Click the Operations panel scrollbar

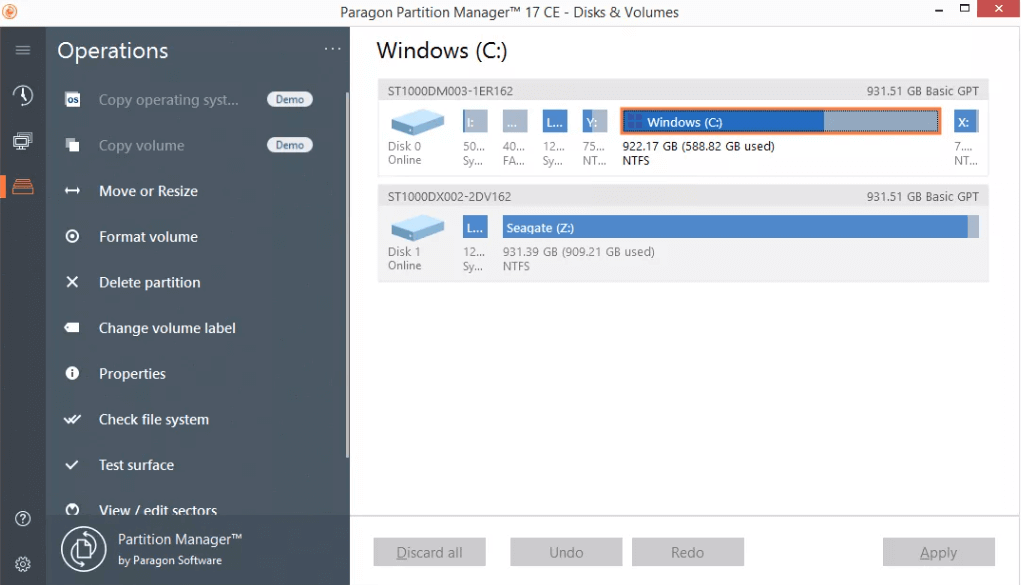point(347,274)
